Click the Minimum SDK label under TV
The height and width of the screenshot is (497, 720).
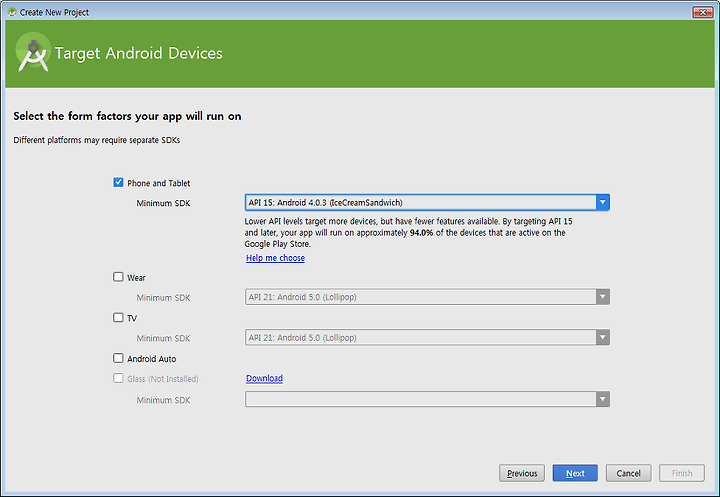click(163, 338)
